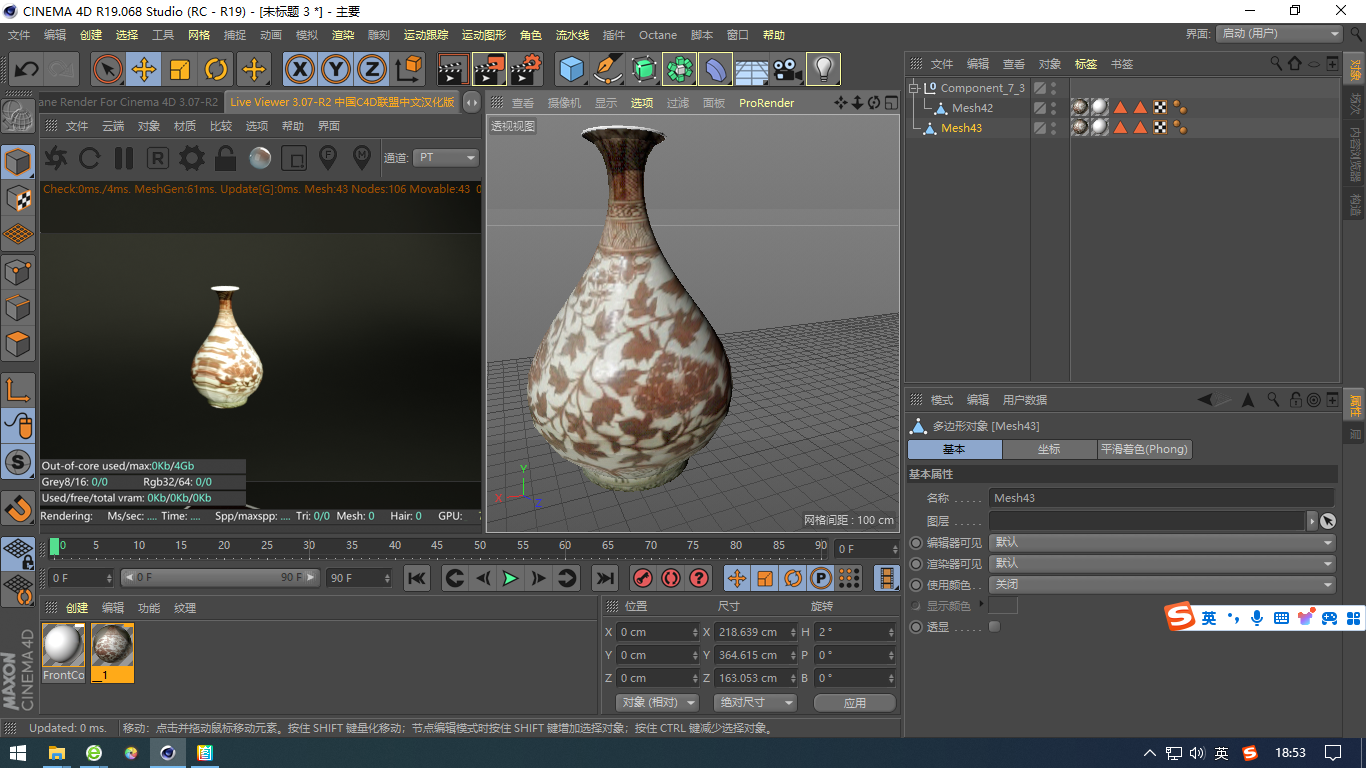Enable the 透显 checkbox
Image resolution: width=1366 pixels, height=768 pixels.
[994, 627]
